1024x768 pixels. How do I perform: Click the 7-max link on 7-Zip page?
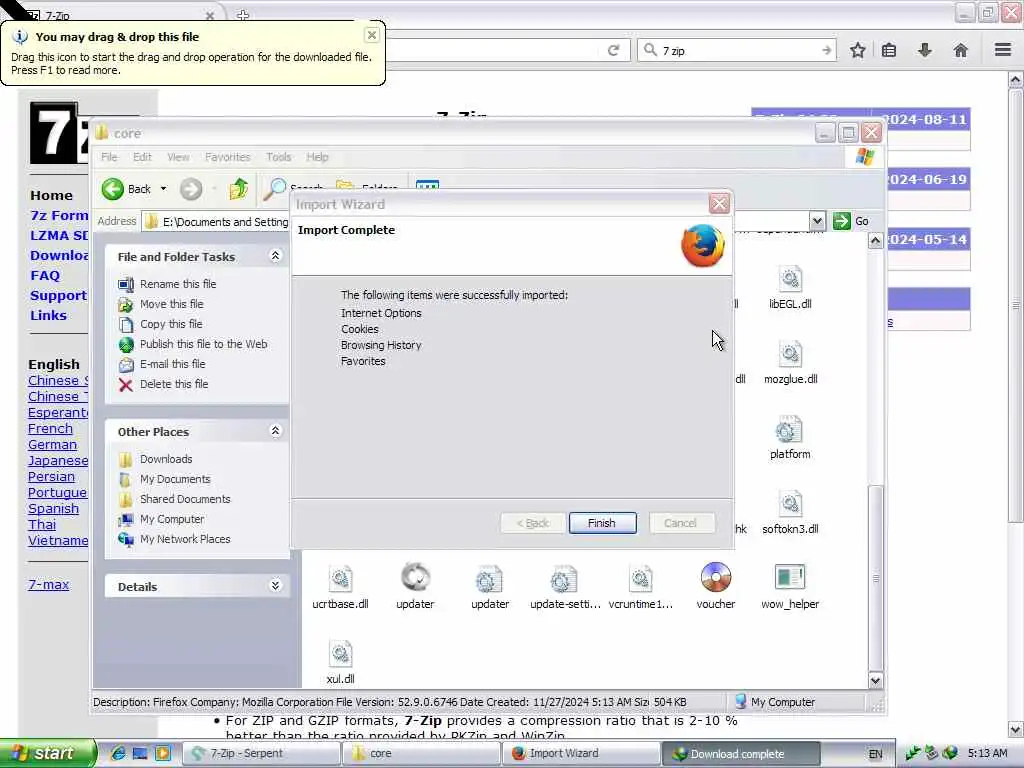[48, 584]
